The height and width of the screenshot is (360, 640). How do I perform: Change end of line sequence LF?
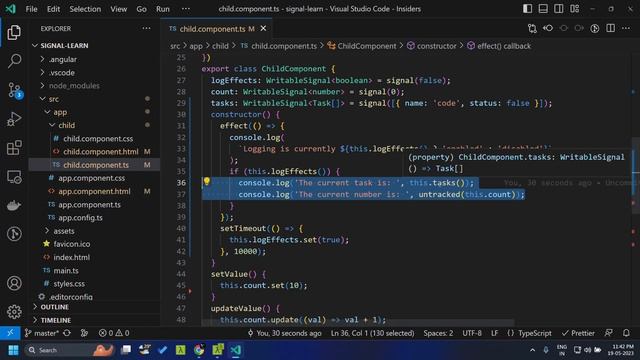pyautogui.click(x=494, y=333)
